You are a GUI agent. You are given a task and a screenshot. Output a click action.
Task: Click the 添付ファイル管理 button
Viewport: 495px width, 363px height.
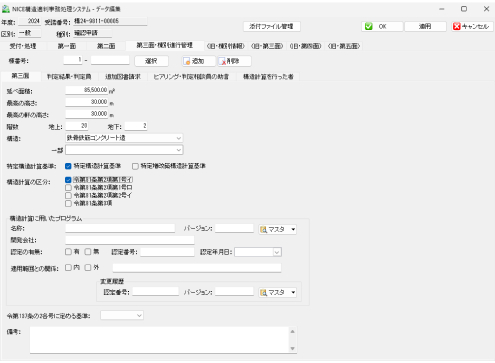(271, 26)
